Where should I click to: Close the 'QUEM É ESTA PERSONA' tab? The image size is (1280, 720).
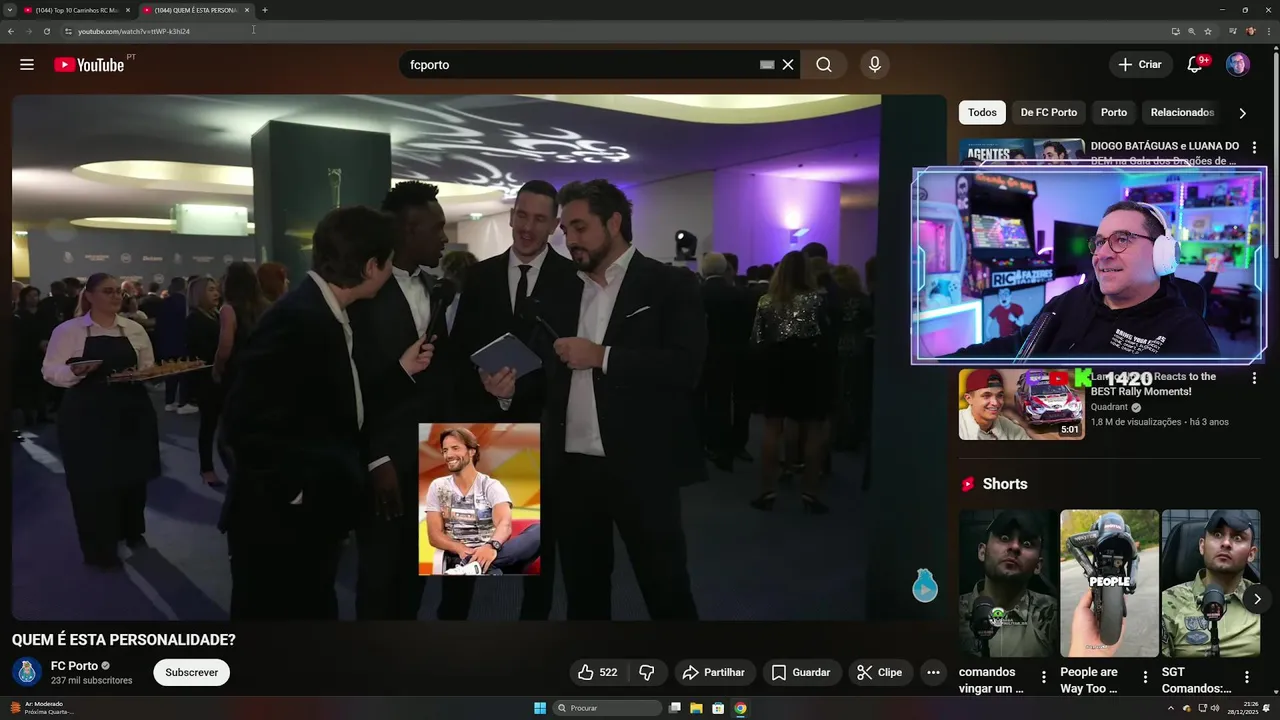pyautogui.click(x=247, y=10)
